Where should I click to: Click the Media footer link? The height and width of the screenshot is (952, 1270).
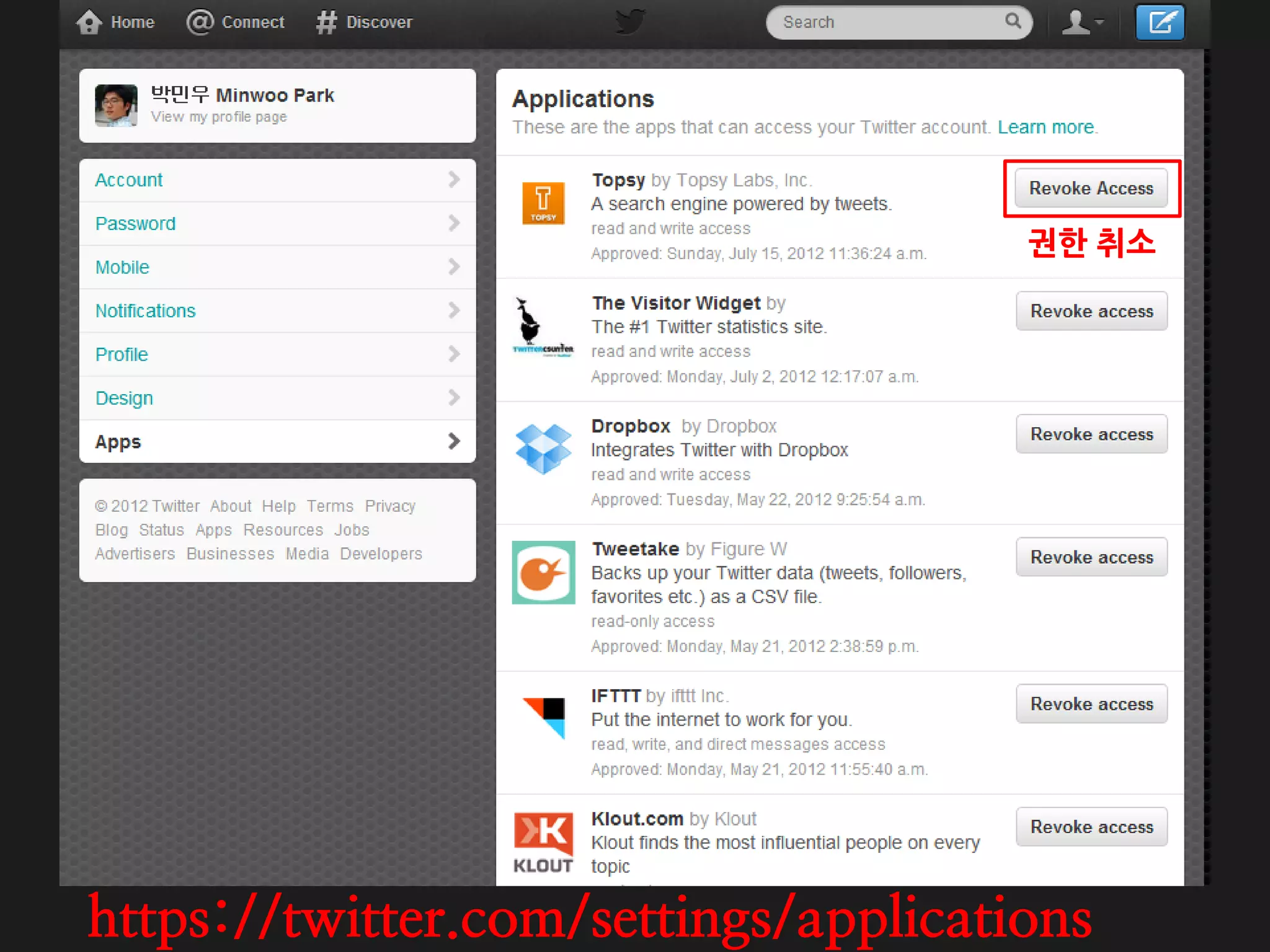click(x=307, y=553)
